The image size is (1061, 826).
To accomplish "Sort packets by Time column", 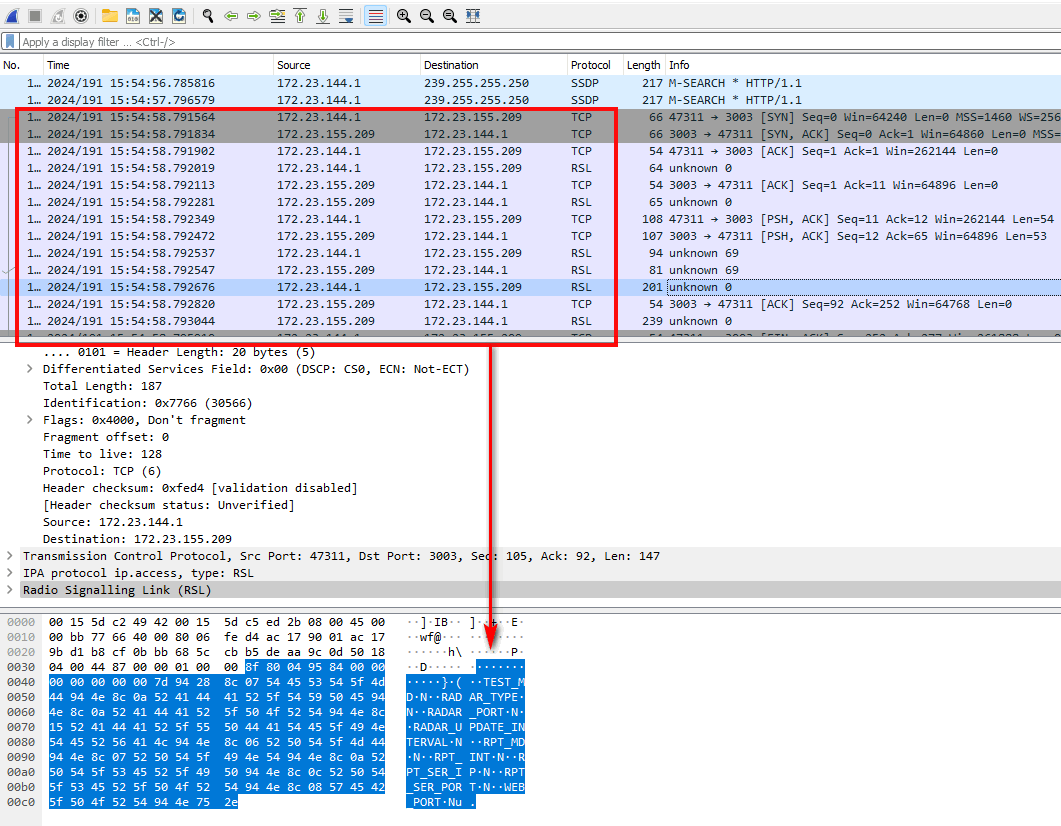I will 159,65.
